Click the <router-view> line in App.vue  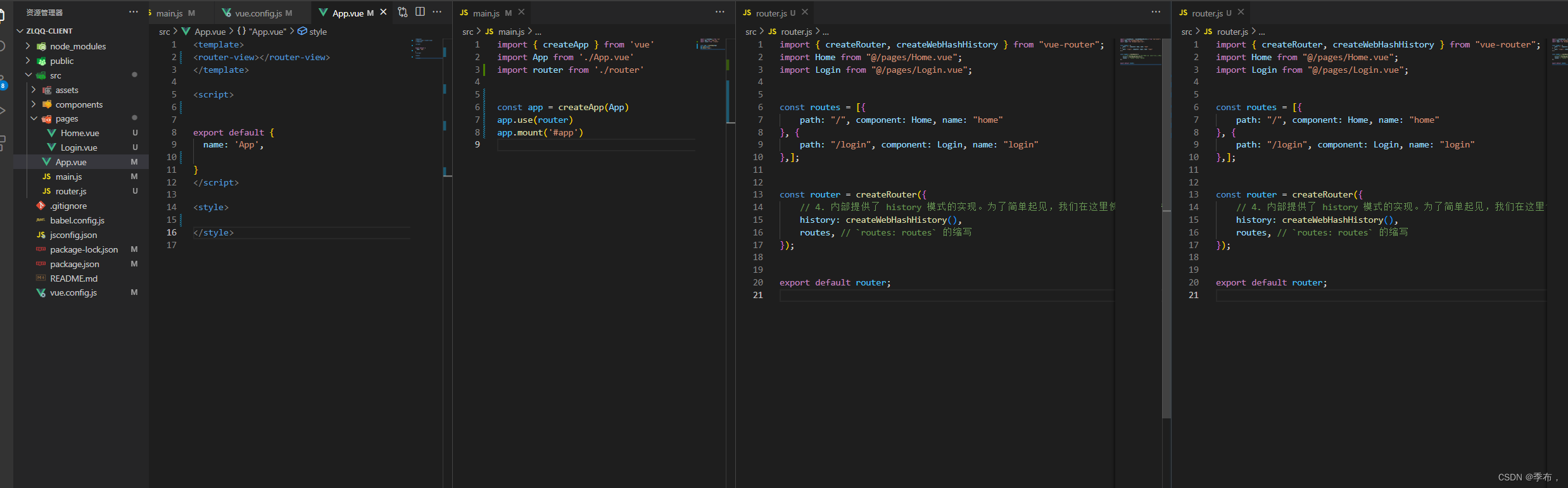tap(262, 57)
